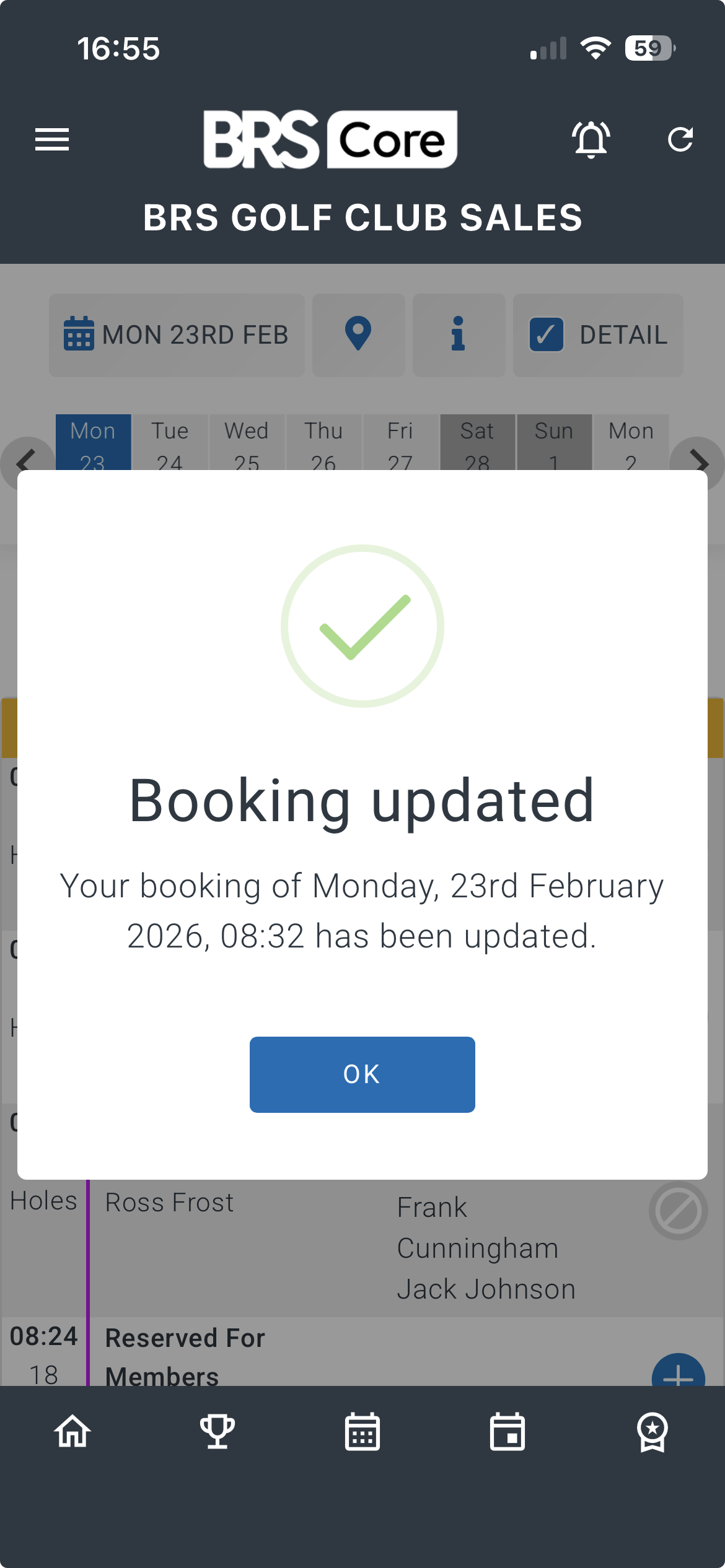The height and width of the screenshot is (1568, 725).
Task: Show tee sheet information
Action: pyautogui.click(x=459, y=335)
